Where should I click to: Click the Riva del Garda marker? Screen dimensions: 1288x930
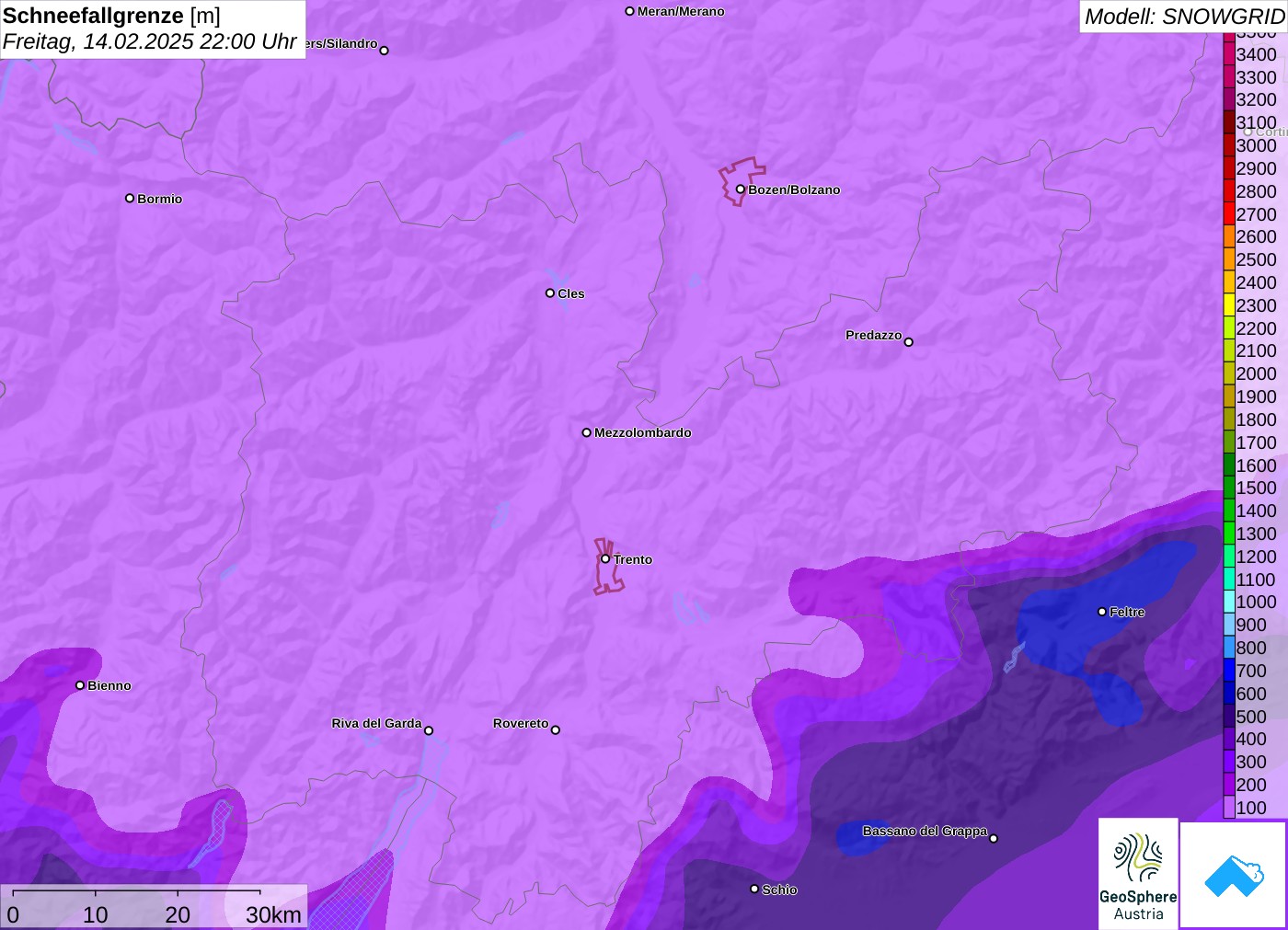pyautogui.click(x=429, y=730)
